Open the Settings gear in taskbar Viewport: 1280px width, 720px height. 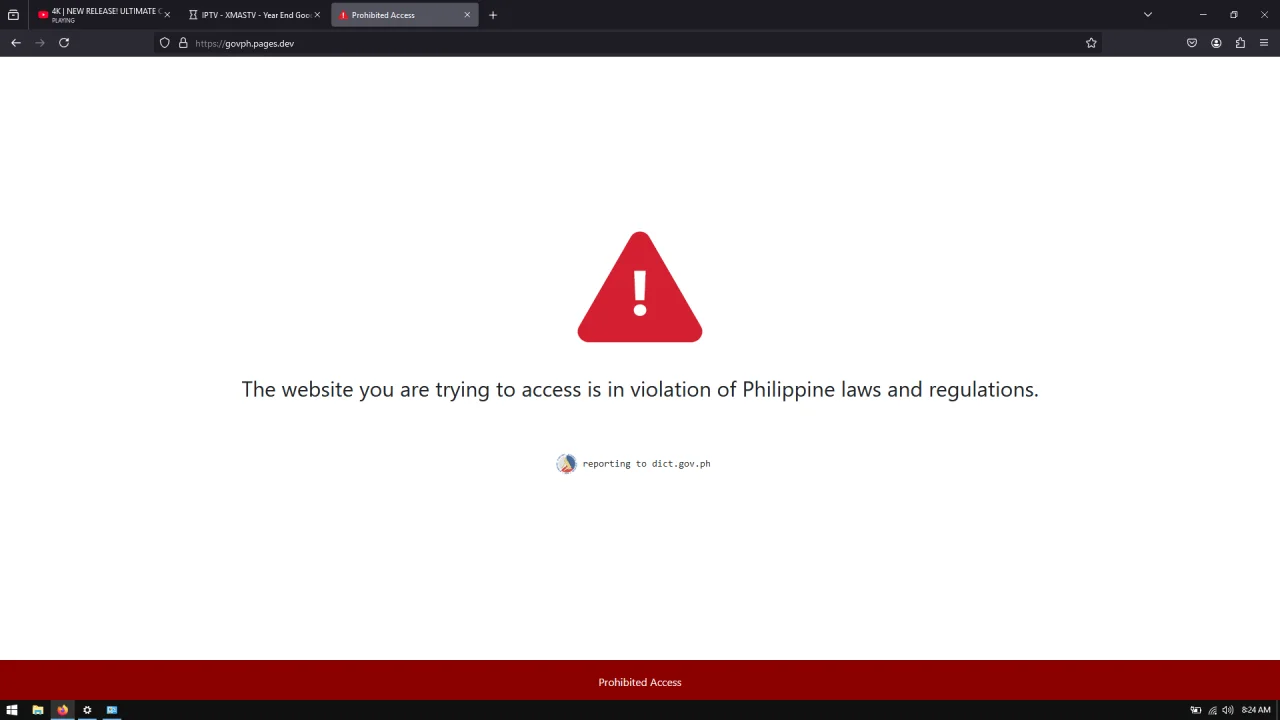point(87,710)
